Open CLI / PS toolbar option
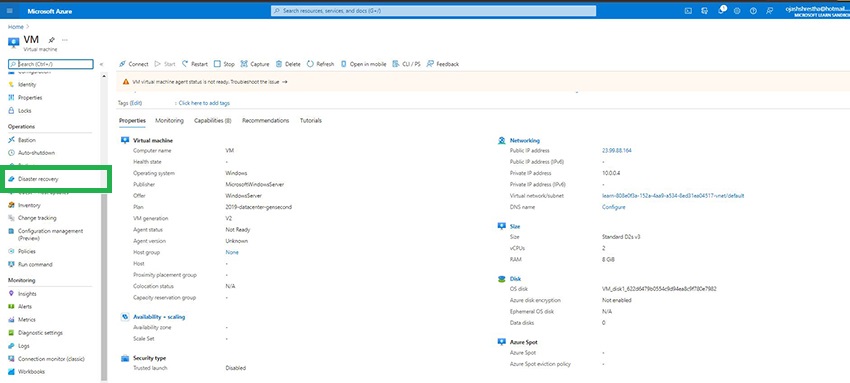The image size is (850, 383). (x=407, y=64)
